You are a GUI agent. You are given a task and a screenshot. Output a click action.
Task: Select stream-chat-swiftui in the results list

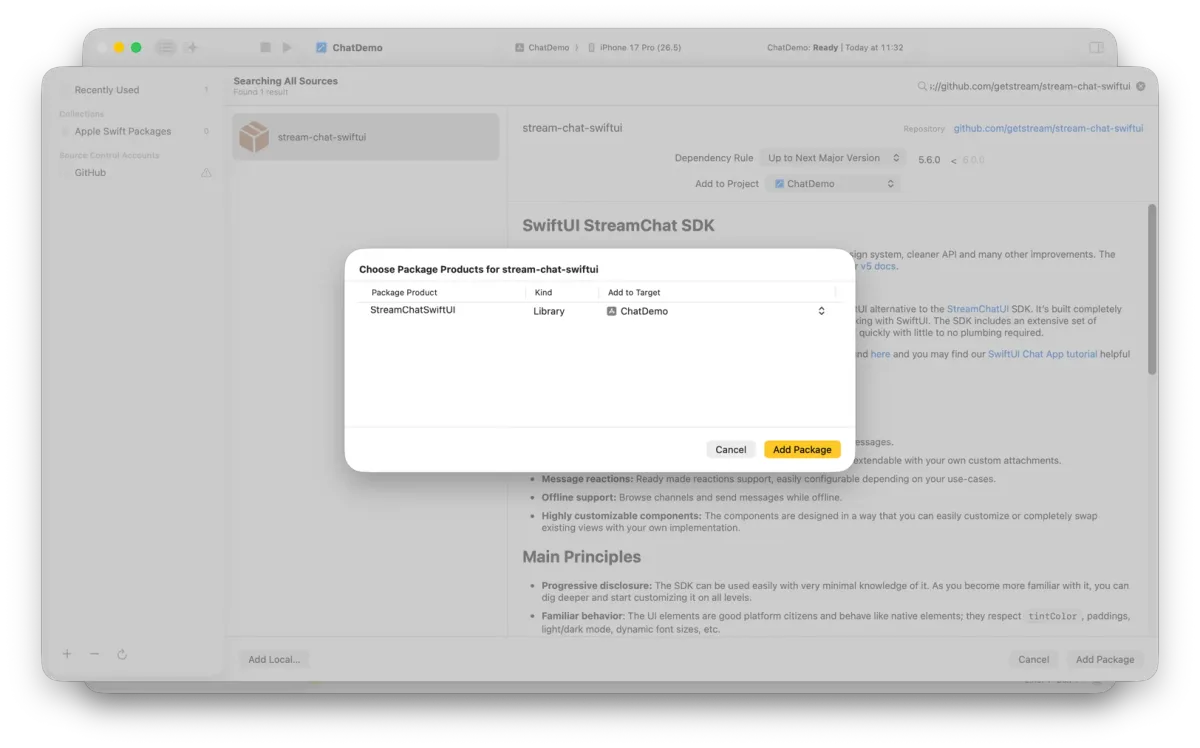(366, 137)
